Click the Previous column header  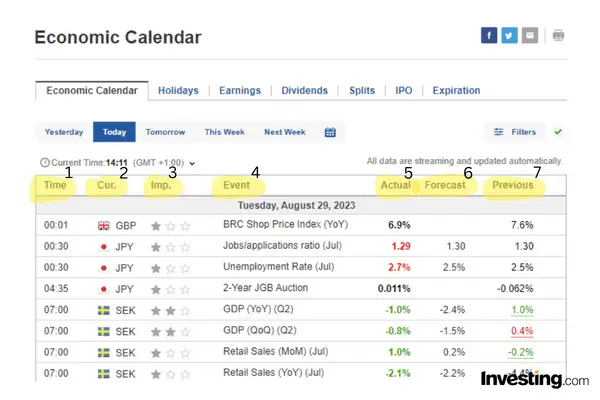point(513,185)
